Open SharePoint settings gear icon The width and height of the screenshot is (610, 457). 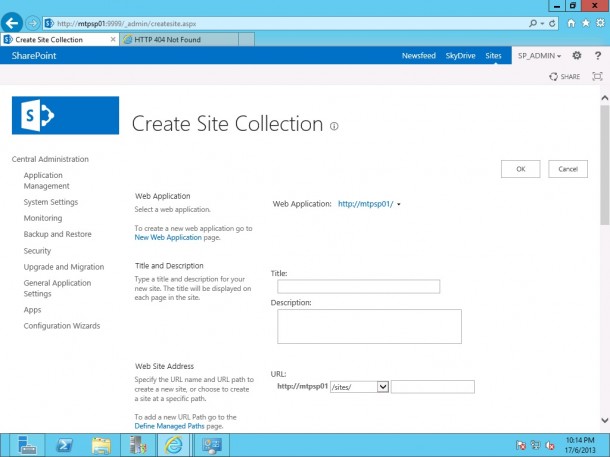click(x=577, y=56)
